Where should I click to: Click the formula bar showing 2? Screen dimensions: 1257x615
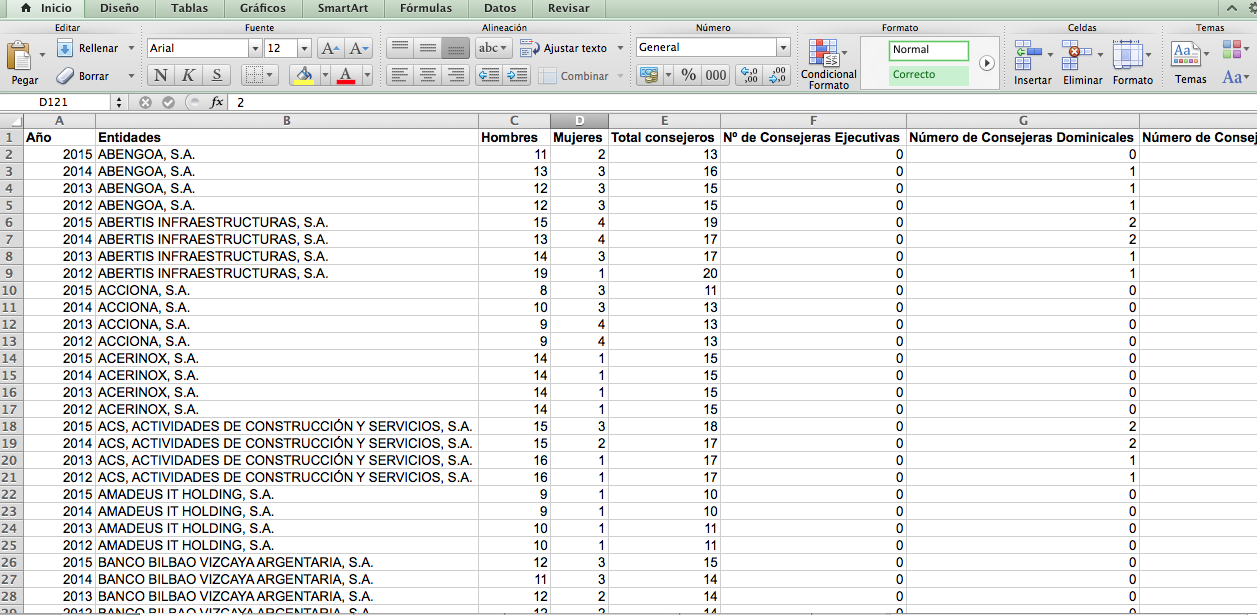point(742,102)
